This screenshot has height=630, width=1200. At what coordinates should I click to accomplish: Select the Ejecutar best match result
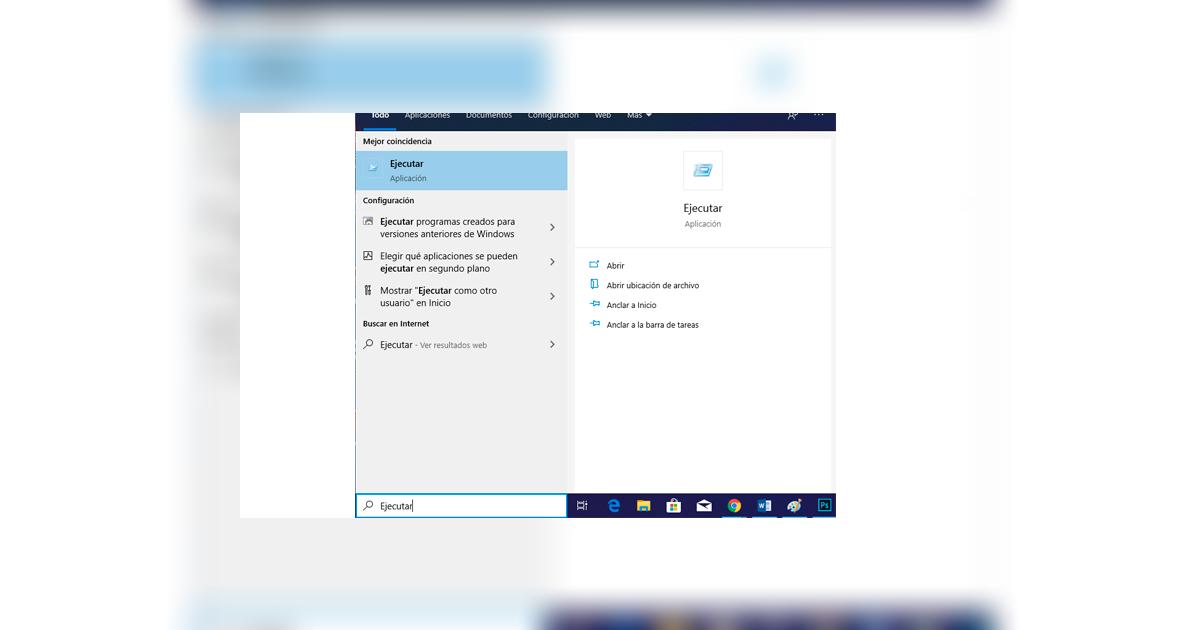tap(461, 170)
